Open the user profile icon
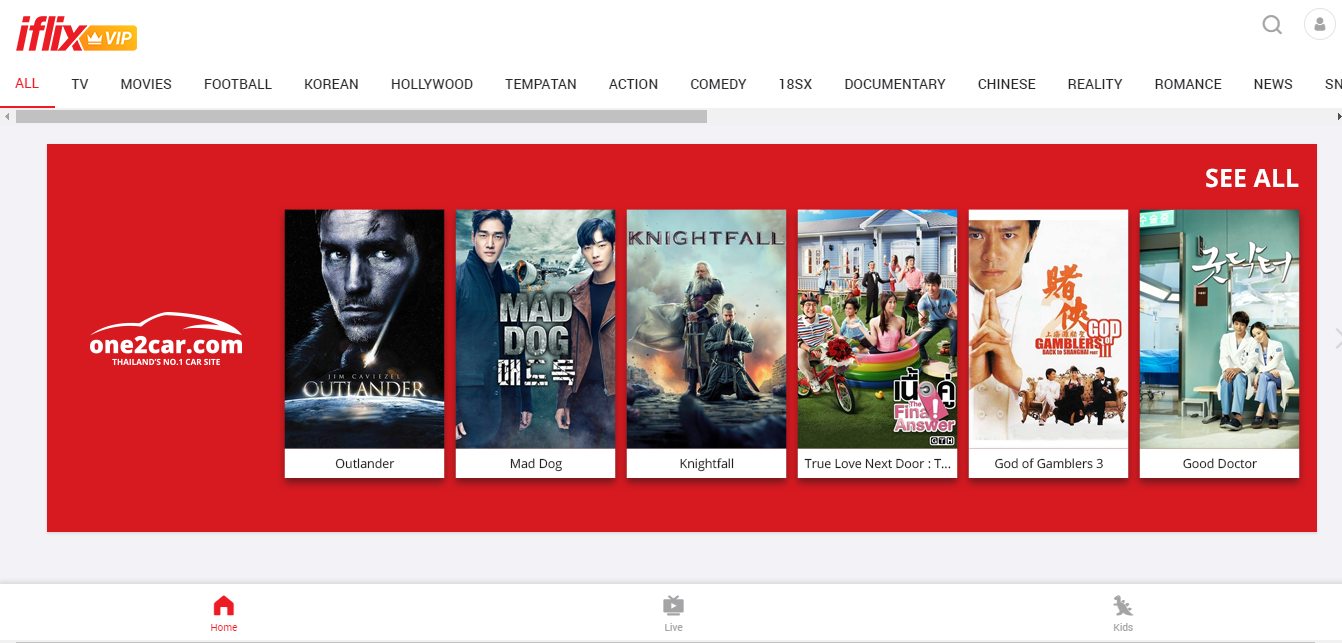 [x=1320, y=25]
